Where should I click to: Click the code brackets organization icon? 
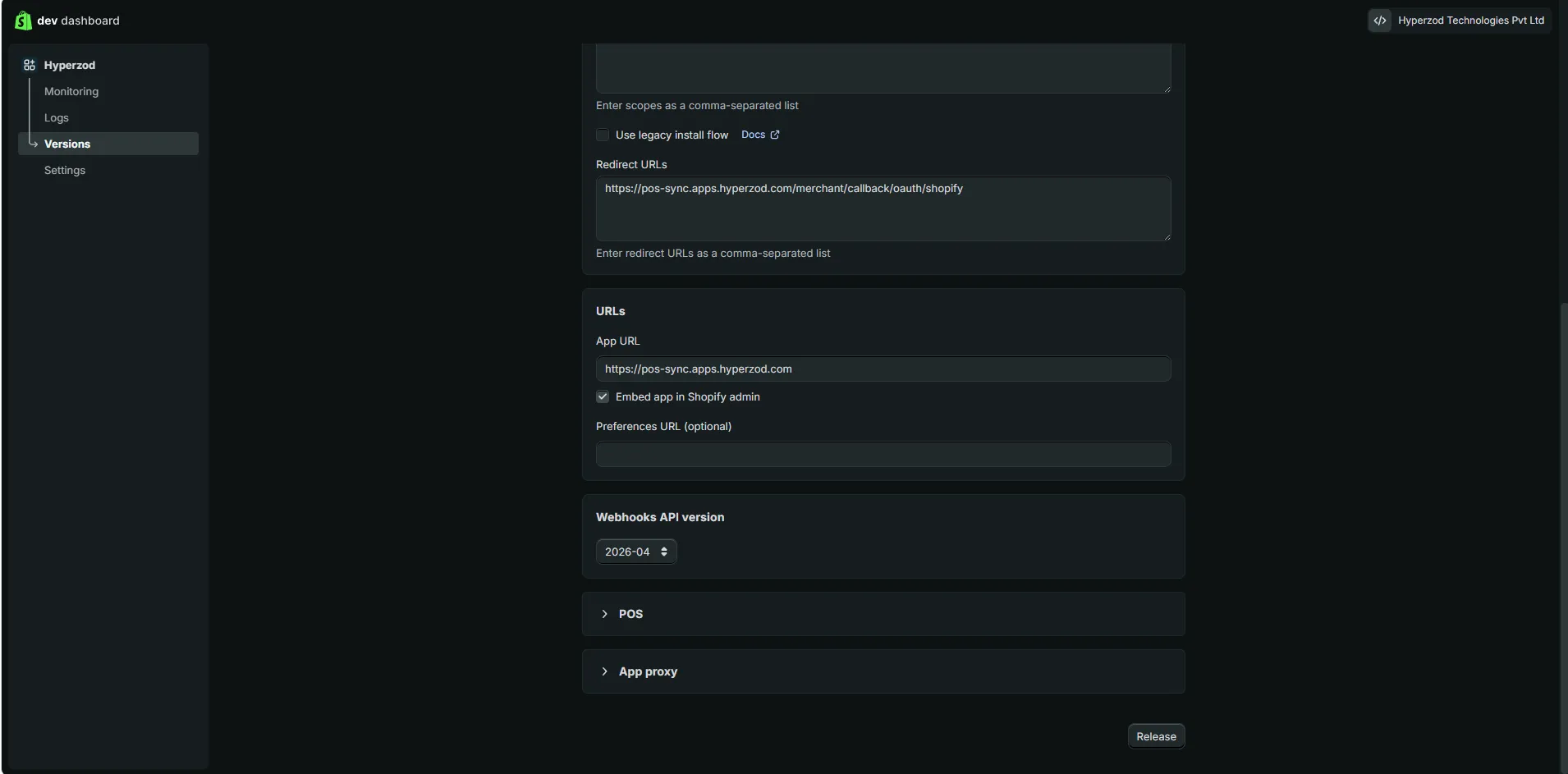(x=1380, y=21)
